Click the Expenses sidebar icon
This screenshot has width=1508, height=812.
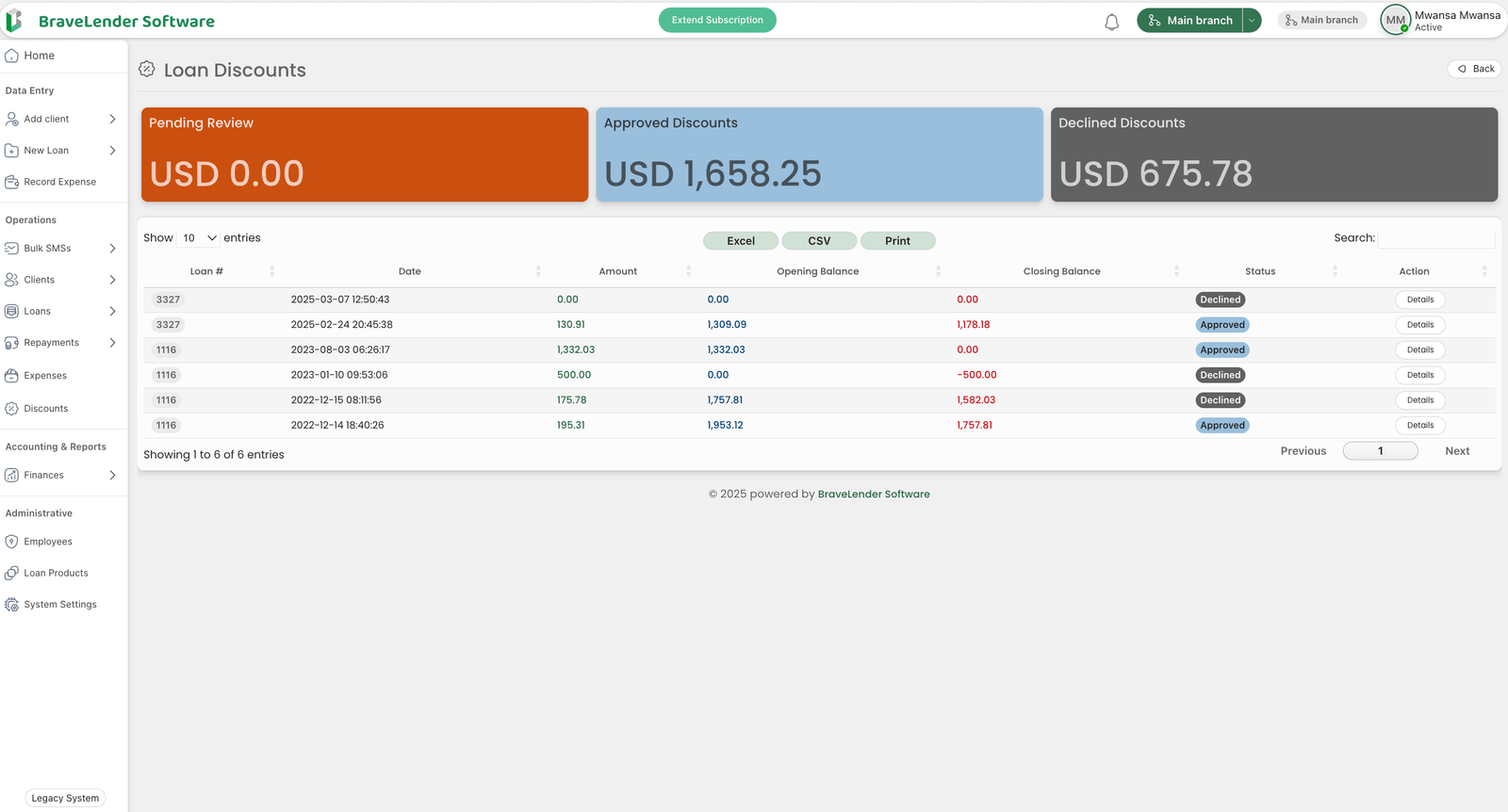tap(11, 376)
